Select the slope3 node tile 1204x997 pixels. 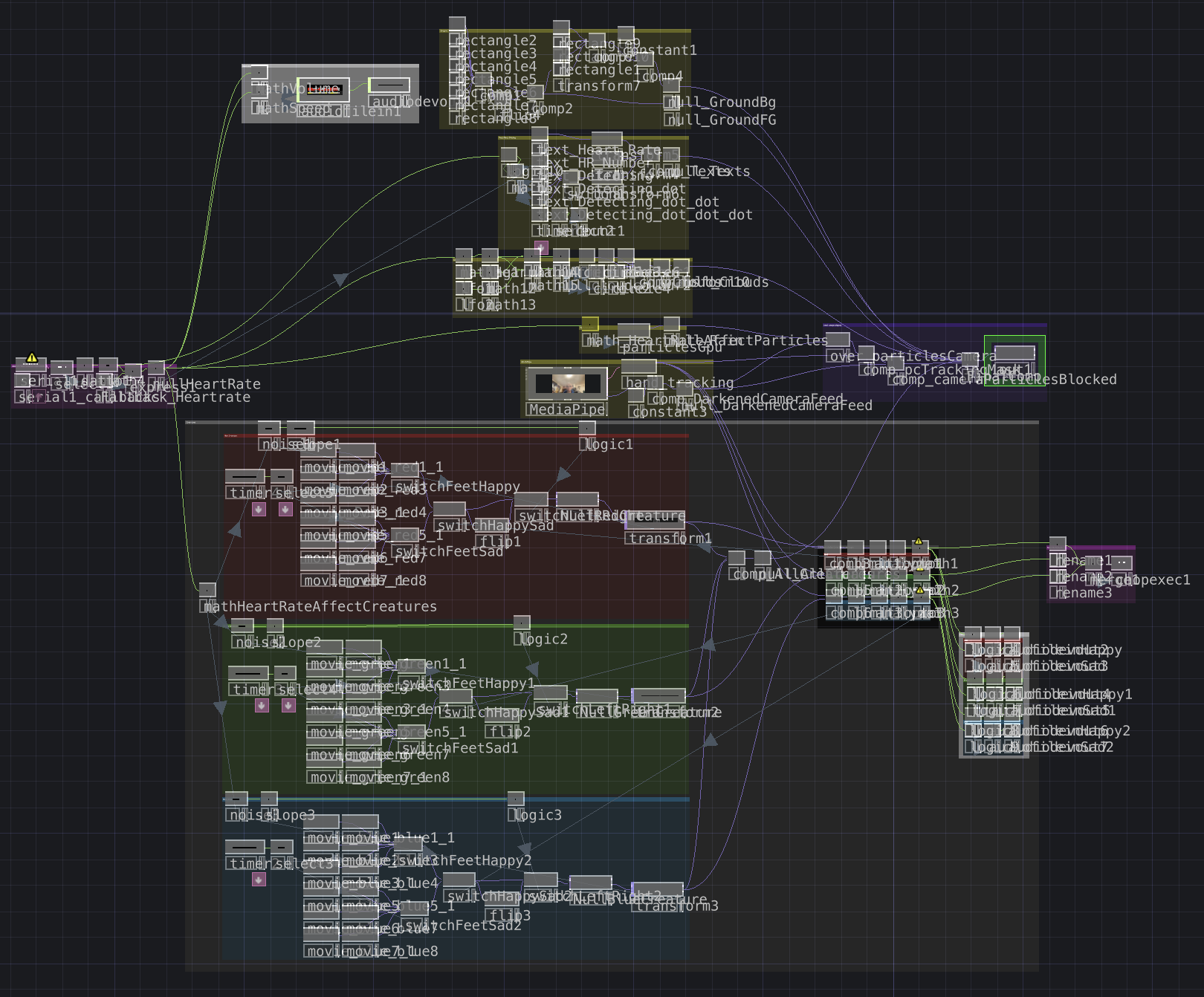pos(269,799)
